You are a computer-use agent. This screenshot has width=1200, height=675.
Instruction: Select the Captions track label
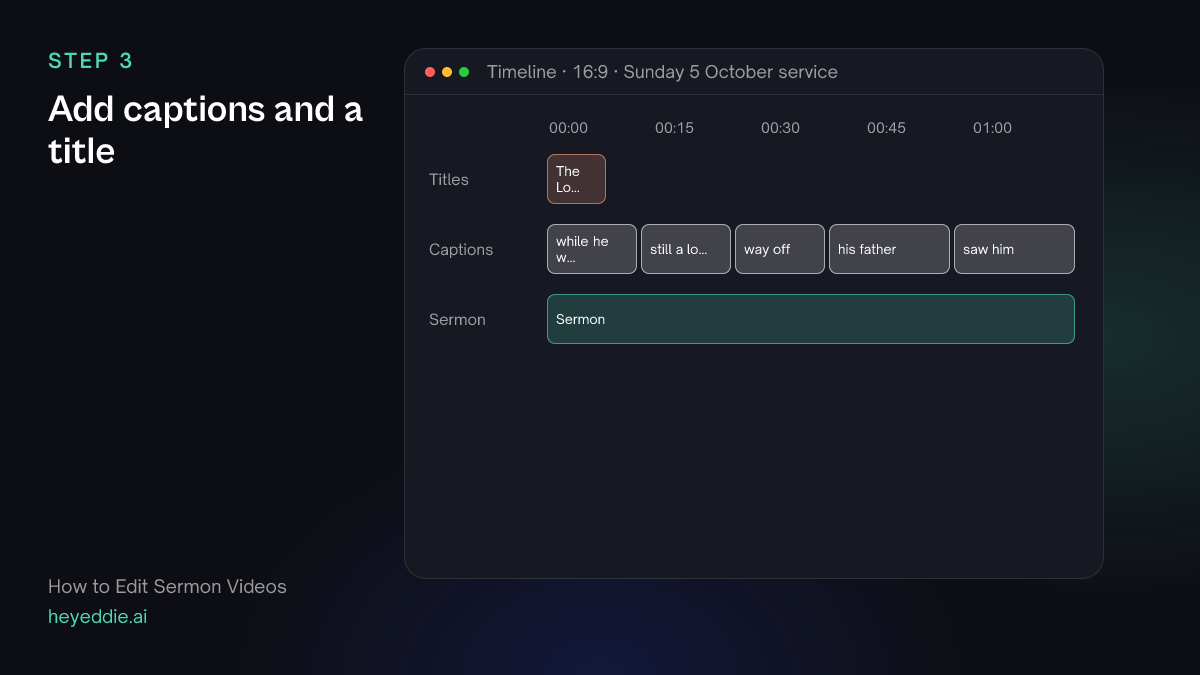[461, 249]
